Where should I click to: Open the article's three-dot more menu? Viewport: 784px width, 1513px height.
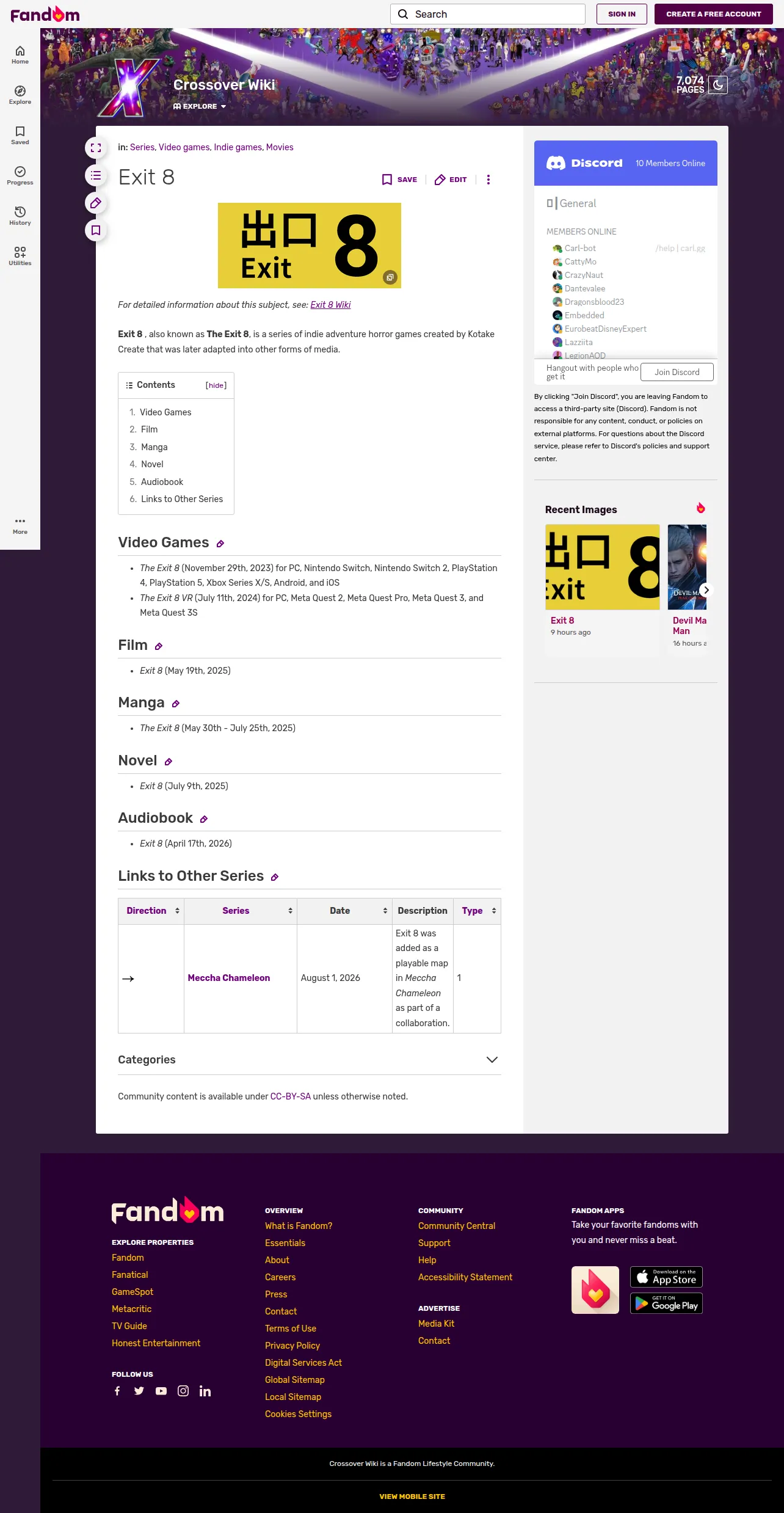click(488, 180)
